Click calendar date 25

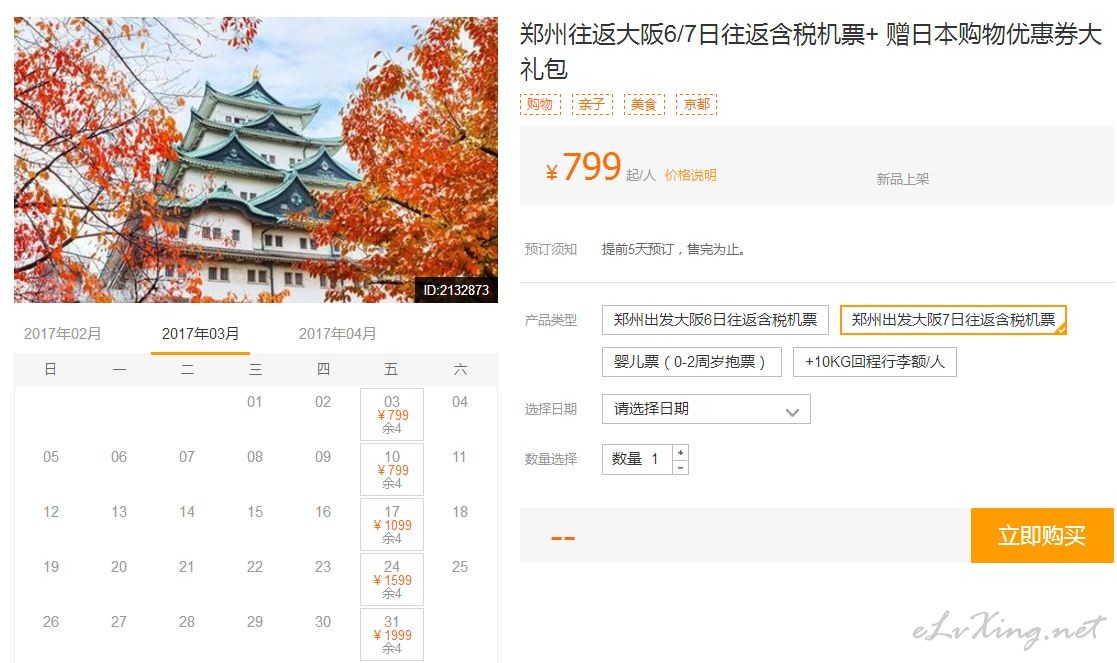[459, 566]
